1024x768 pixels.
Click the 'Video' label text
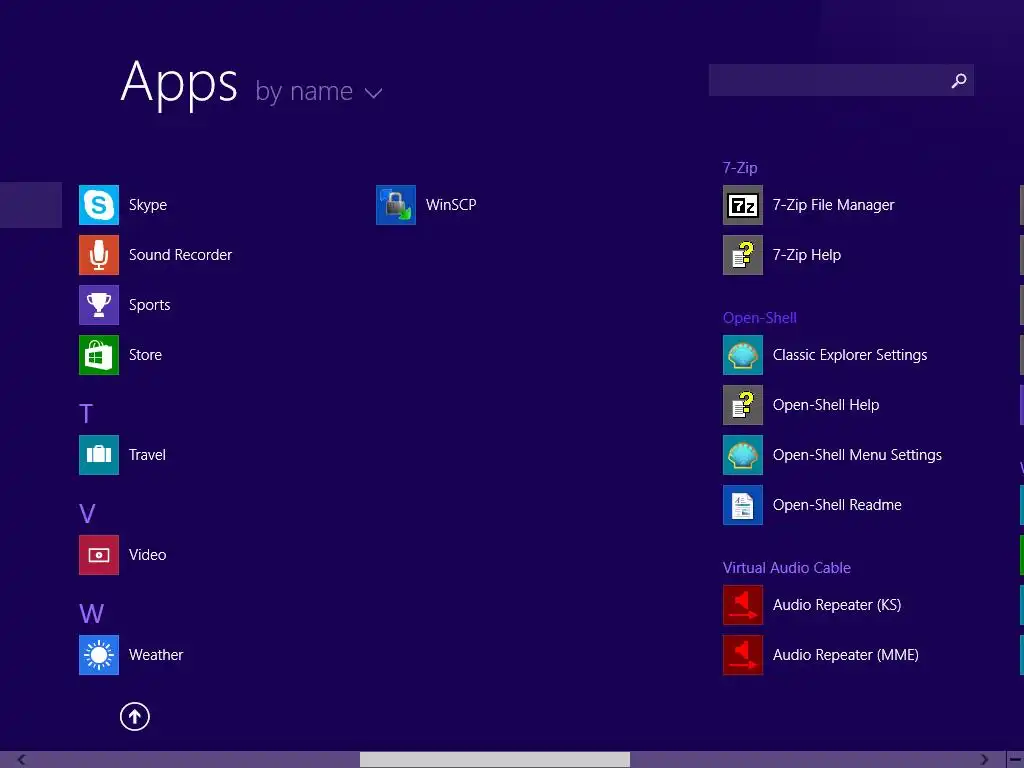148,555
